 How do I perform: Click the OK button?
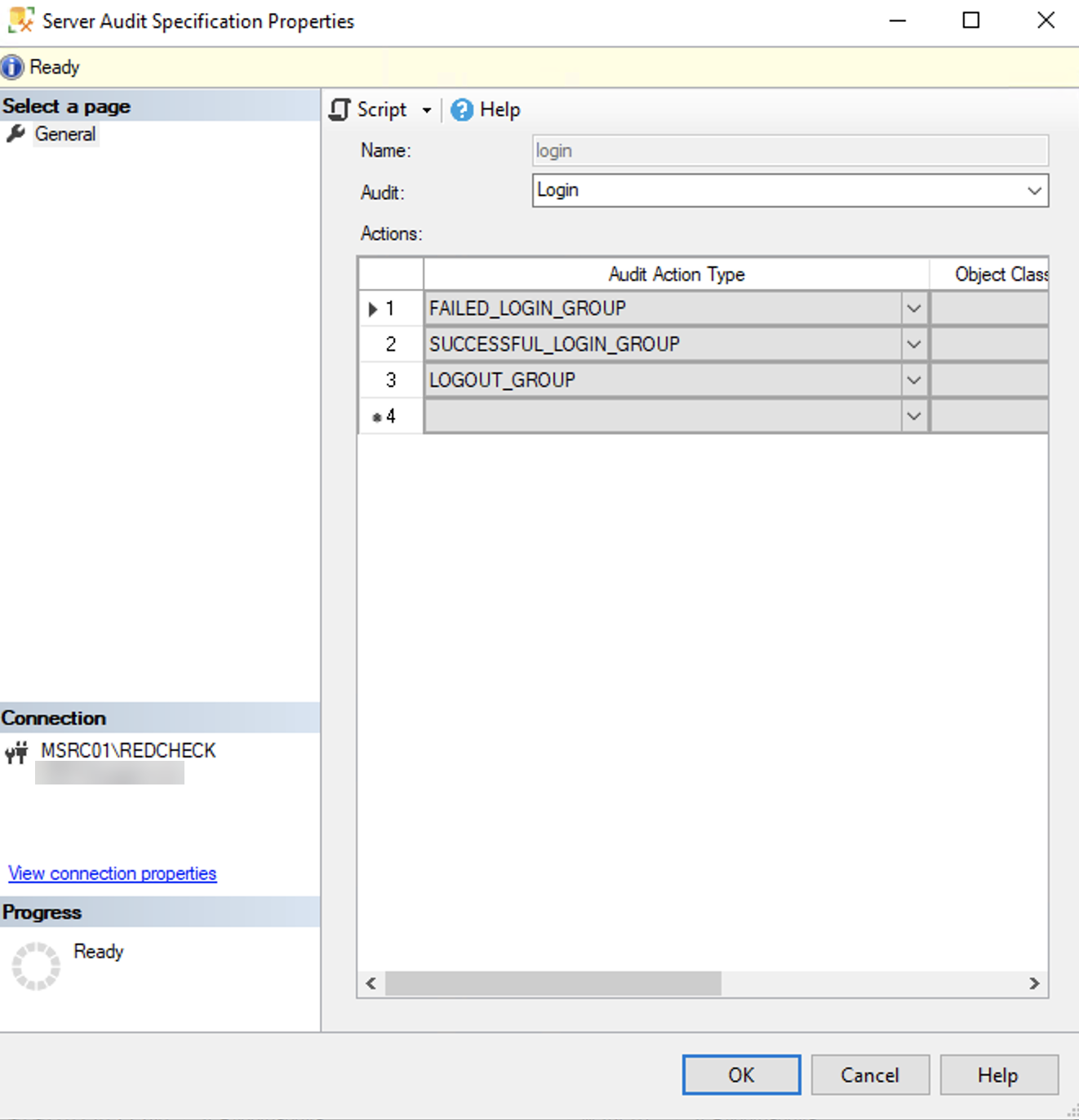pyautogui.click(x=740, y=1075)
